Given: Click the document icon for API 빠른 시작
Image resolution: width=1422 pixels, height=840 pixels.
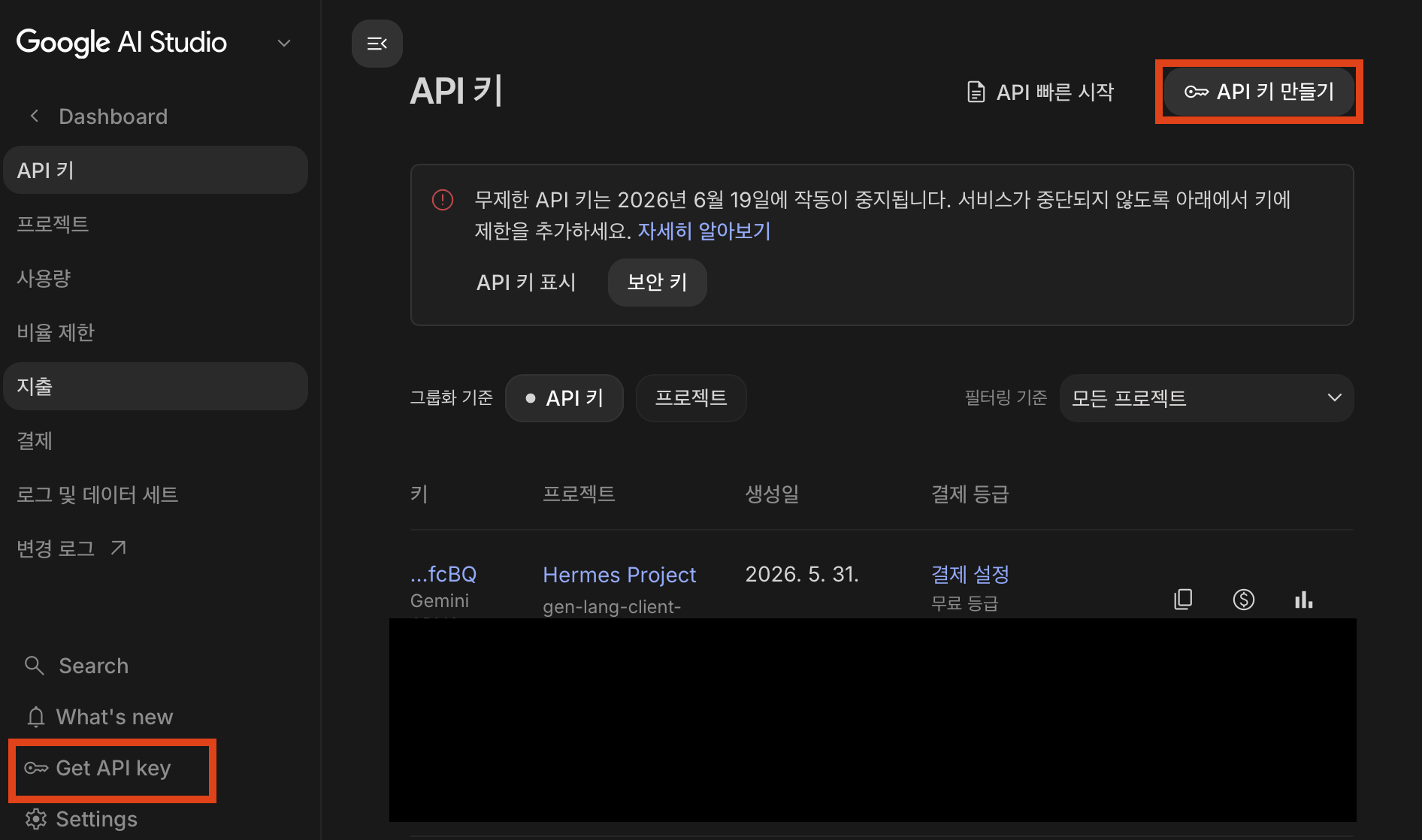Looking at the screenshot, I should pos(976,92).
